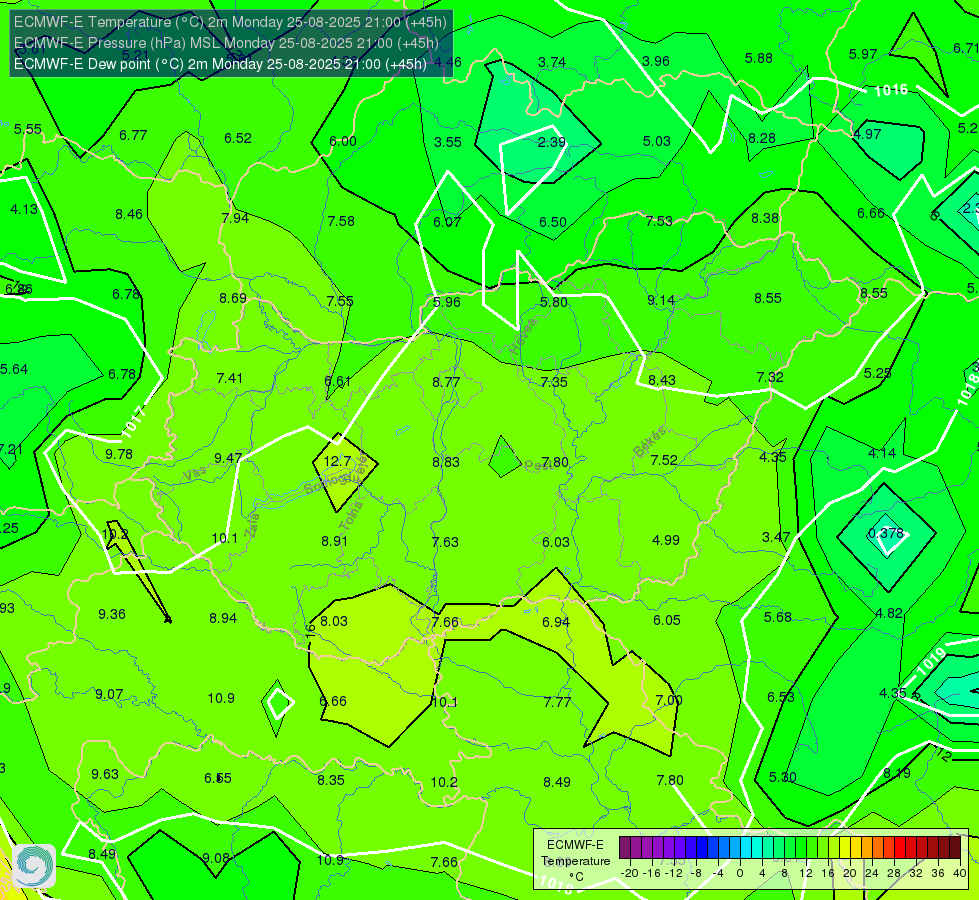Click the 1017 isobar label
The width and height of the screenshot is (979, 900).
click(134, 422)
